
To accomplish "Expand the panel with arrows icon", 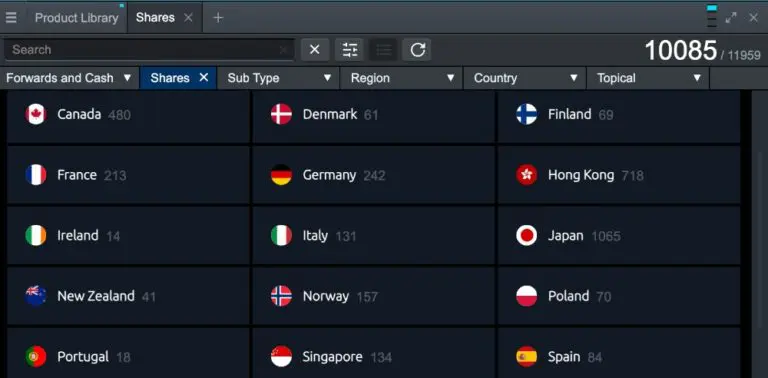I will (731, 18).
